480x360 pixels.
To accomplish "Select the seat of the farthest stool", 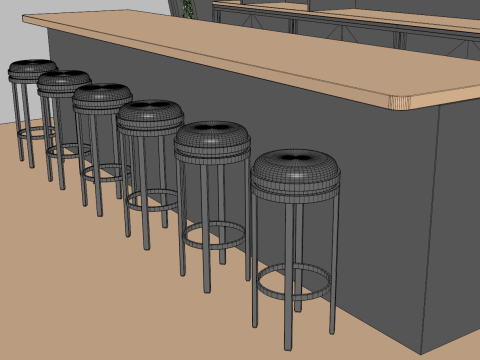I will 32,71.
